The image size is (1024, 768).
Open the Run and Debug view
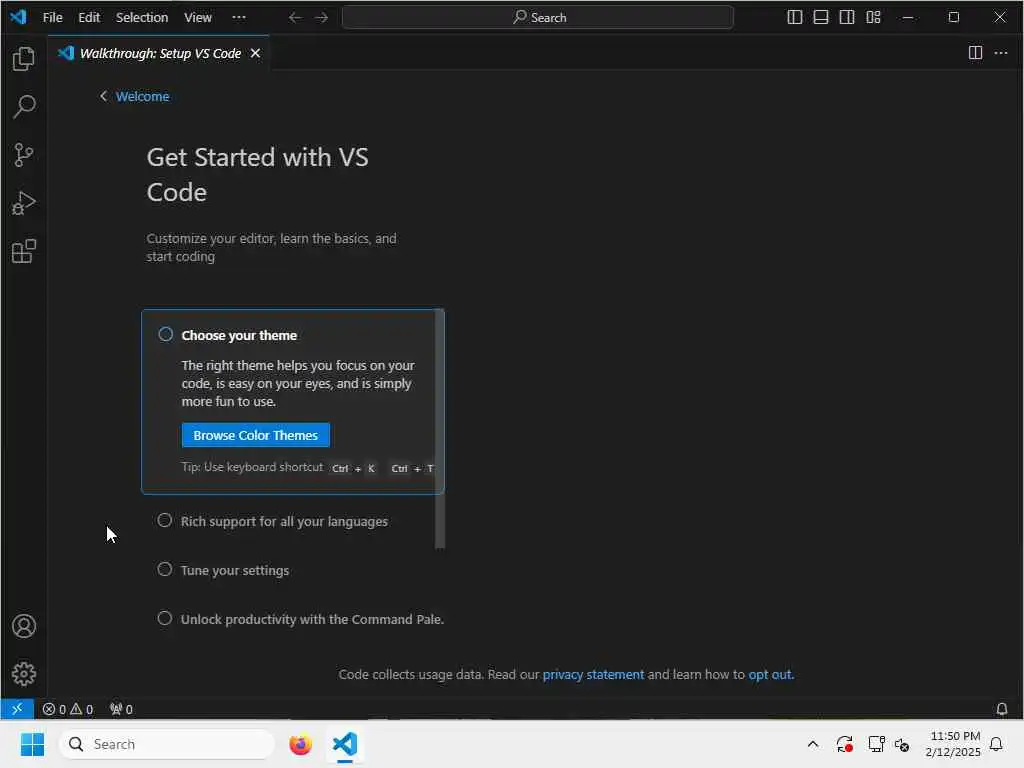(x=24, y=203)
